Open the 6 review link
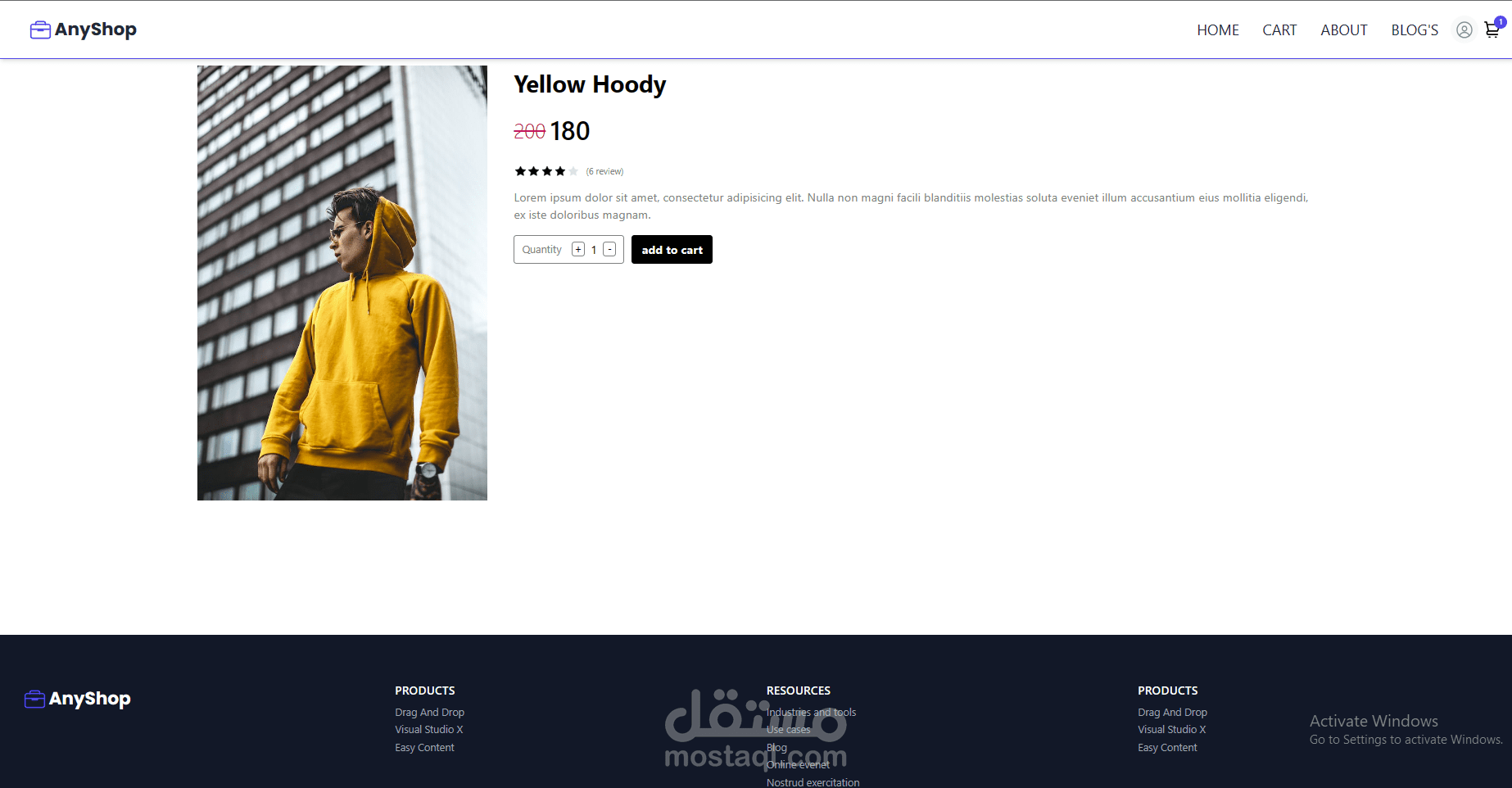The height and width of the screenshot is (788, 1512). click(604, 171)
